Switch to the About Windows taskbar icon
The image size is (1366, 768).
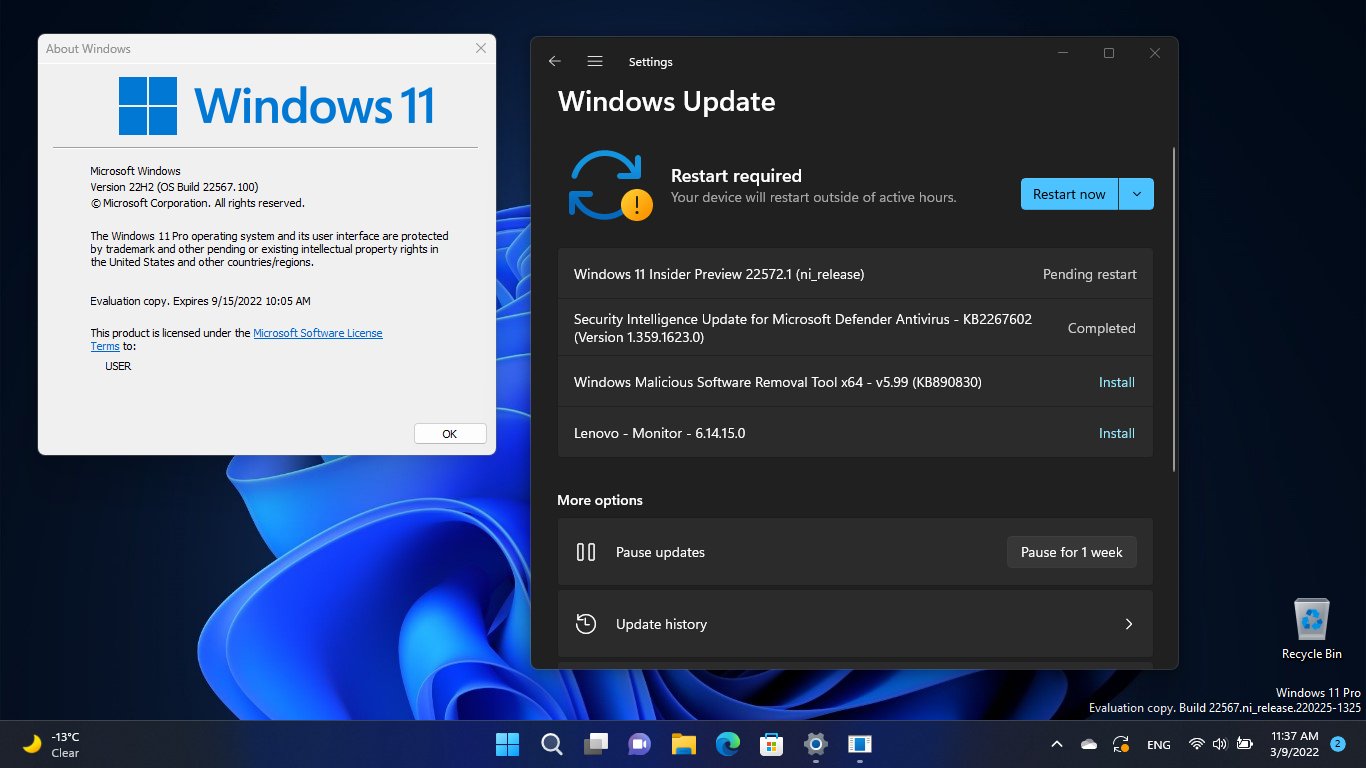click(859, 744)
